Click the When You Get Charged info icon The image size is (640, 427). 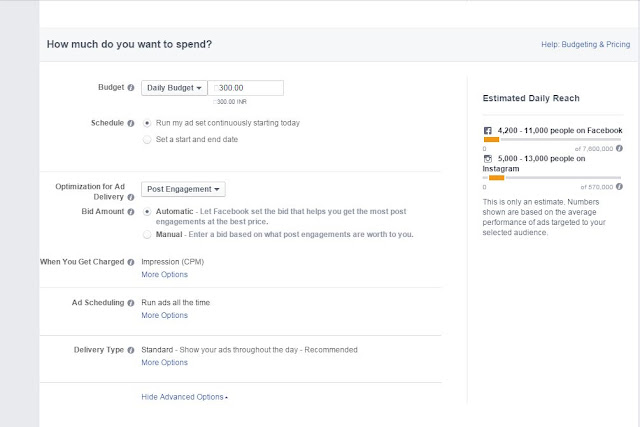coord(131,262)
